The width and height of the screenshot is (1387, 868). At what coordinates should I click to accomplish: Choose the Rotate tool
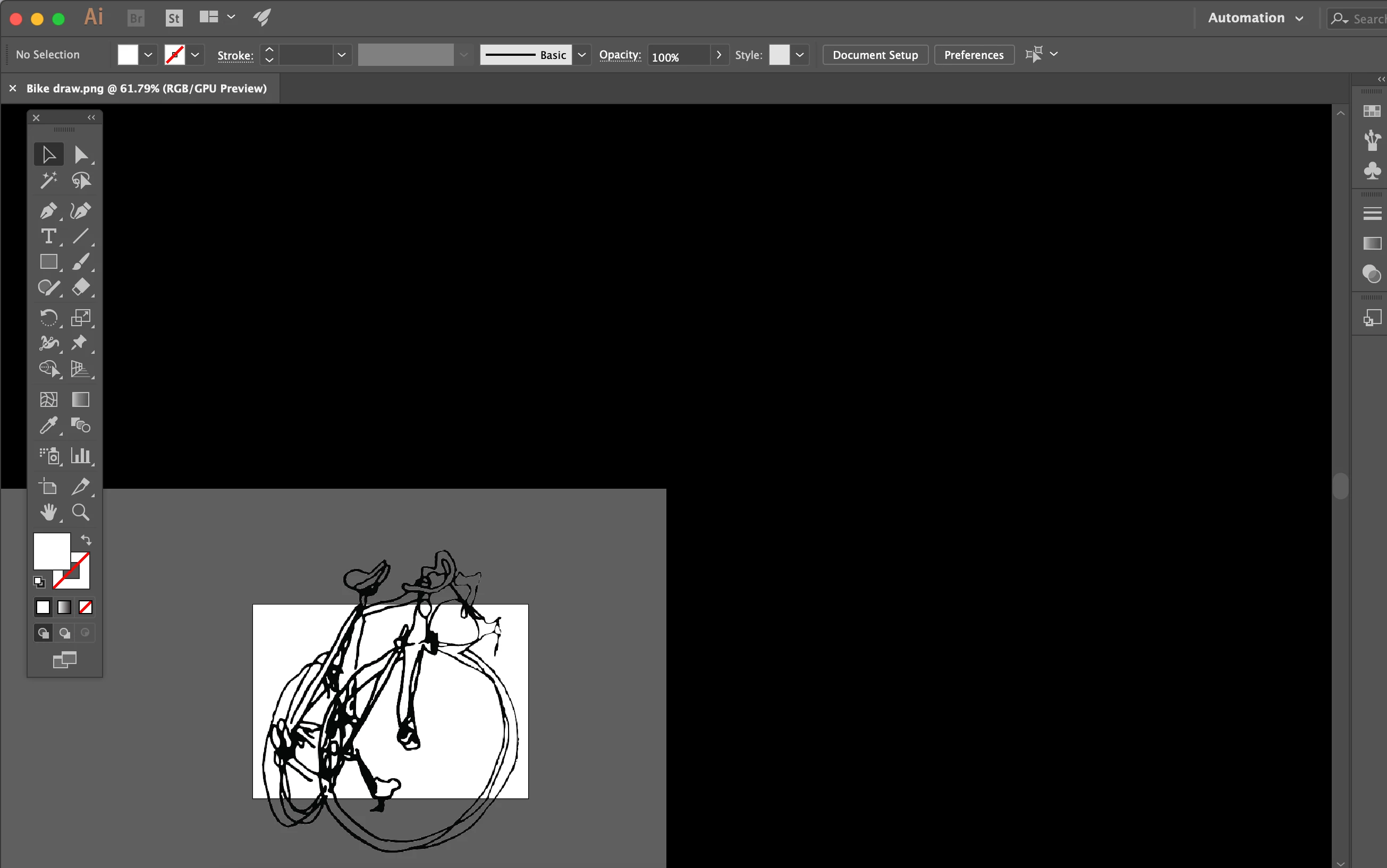tap(48, 317)
